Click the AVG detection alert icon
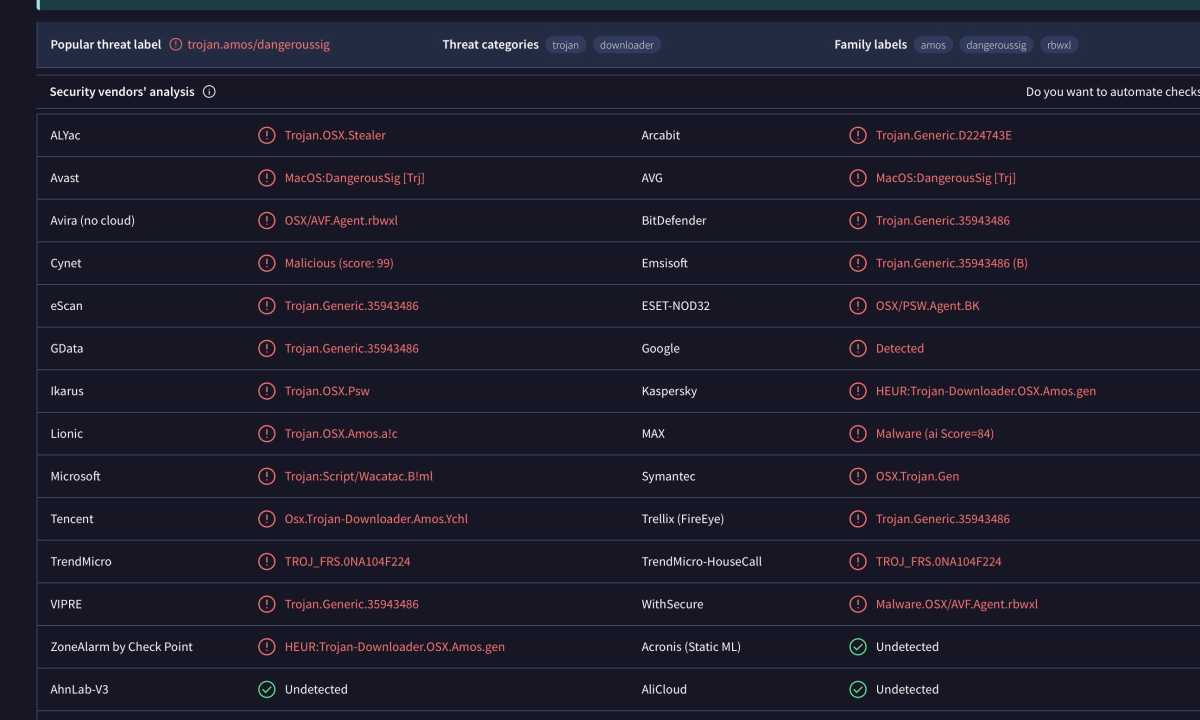 point(858,178)
